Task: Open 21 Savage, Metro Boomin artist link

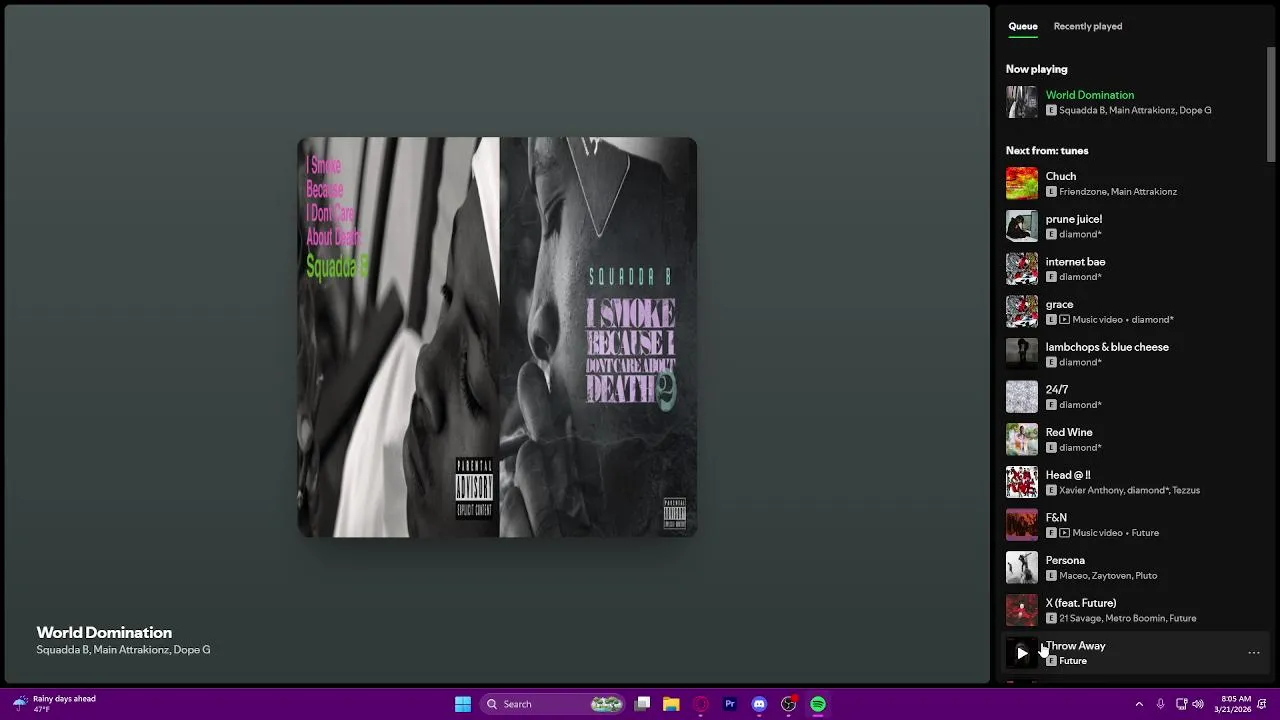Action: (x=1128, y=618)
